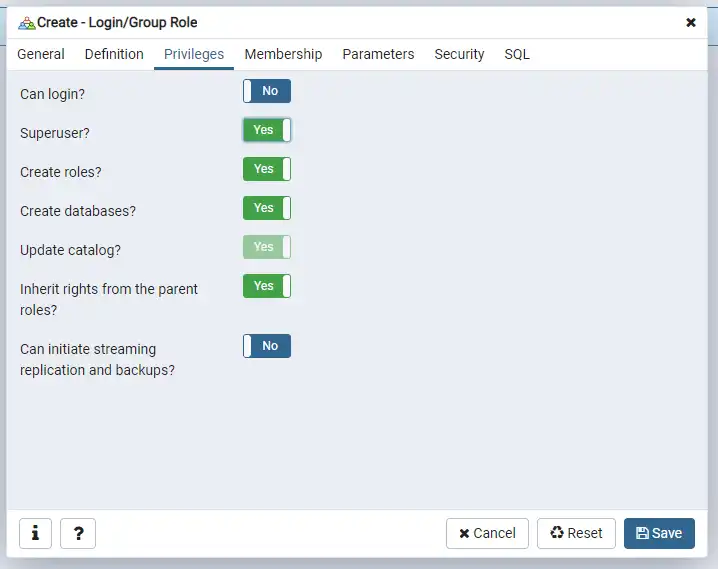This screenshot has height=569, width=718.
Task: Open the Definition tab
Action: (114, 54)
